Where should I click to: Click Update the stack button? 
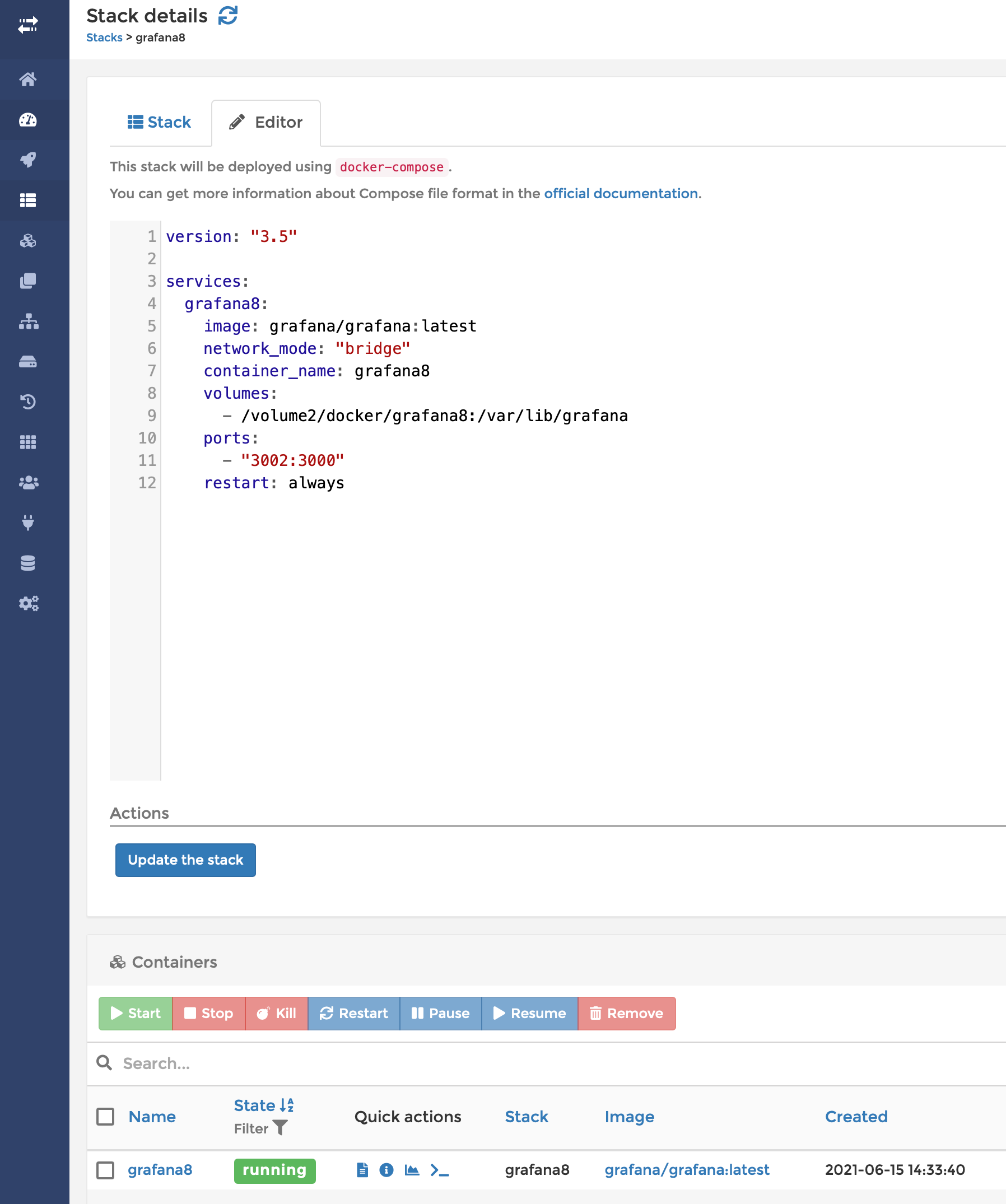185,860
